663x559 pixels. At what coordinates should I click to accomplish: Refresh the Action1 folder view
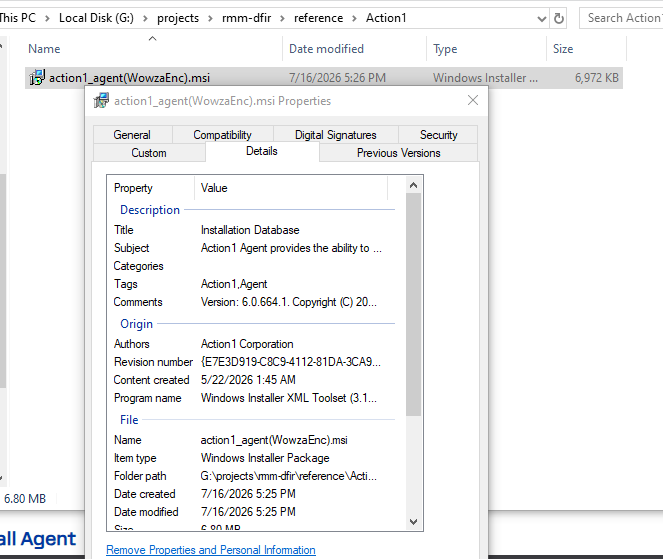click(x=559, y=18)
